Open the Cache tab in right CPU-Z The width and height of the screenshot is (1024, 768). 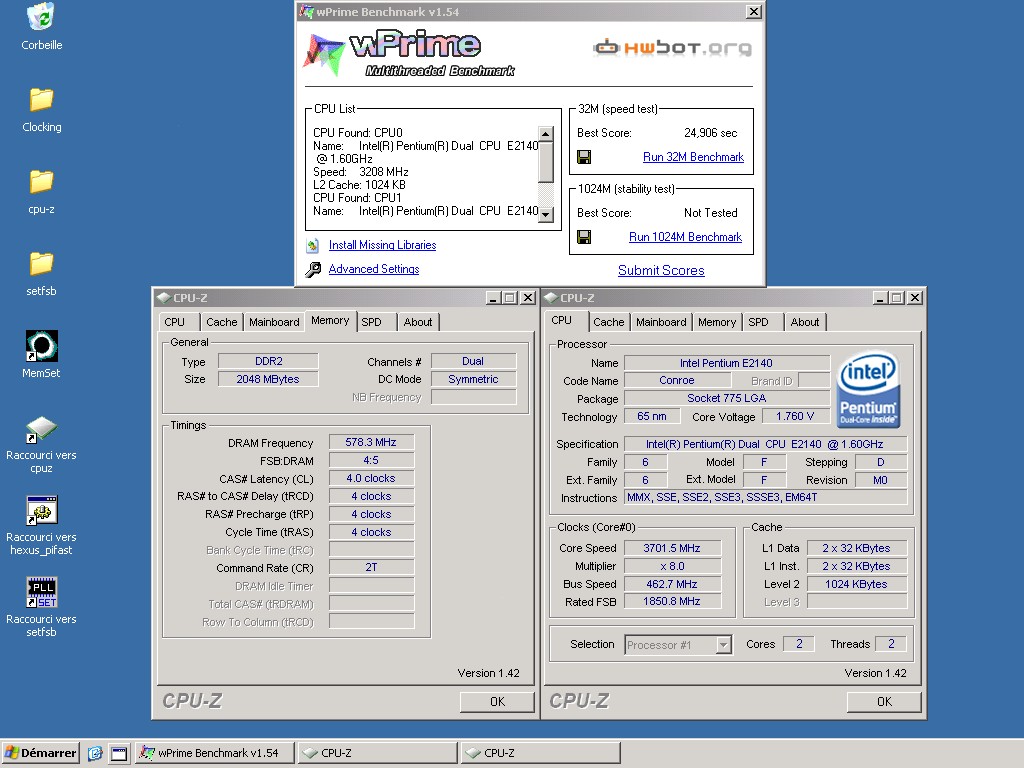(x=609, y=322)
